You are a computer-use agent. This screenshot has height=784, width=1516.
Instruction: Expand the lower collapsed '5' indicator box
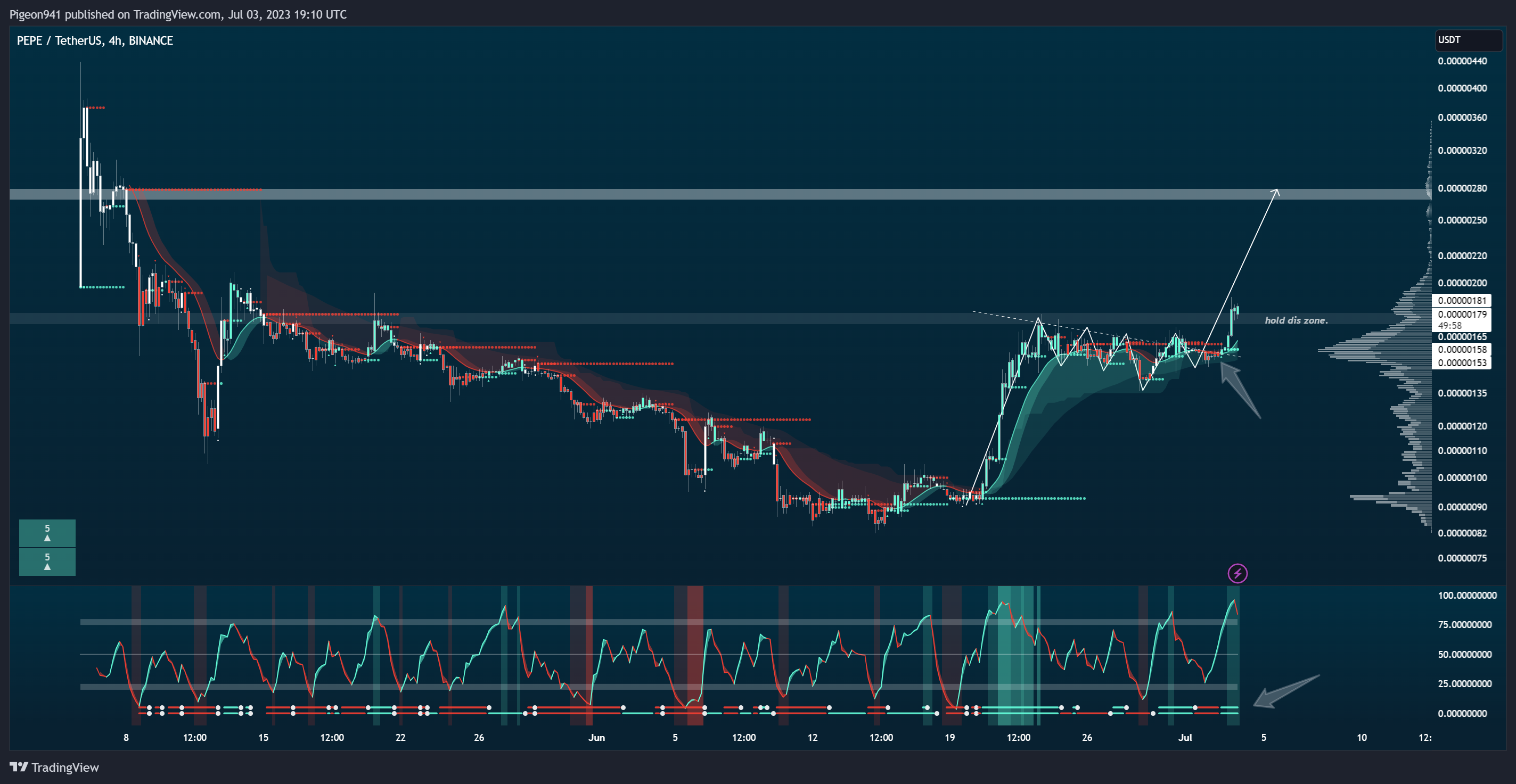coord(47,562)
